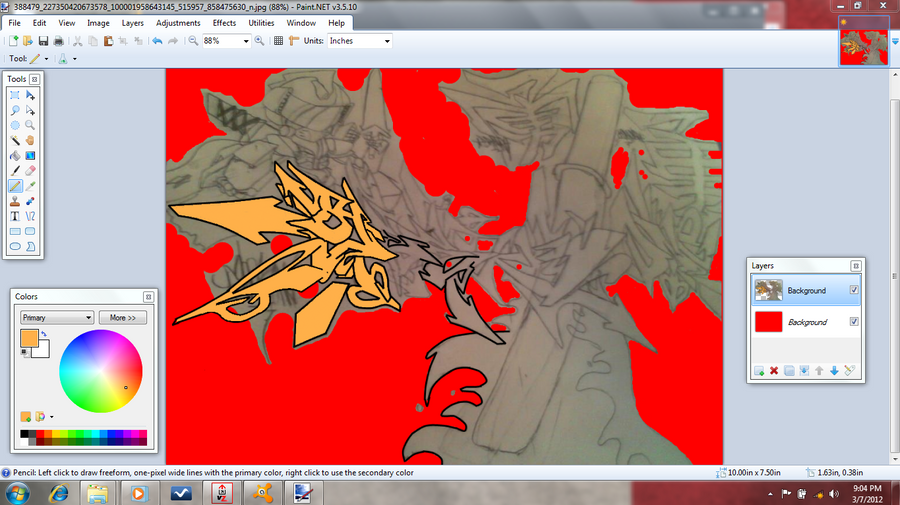Show hidden system tray icons arrow
Image resolution: width=900 pixels, height=505 pixels.
coord(770,494)
